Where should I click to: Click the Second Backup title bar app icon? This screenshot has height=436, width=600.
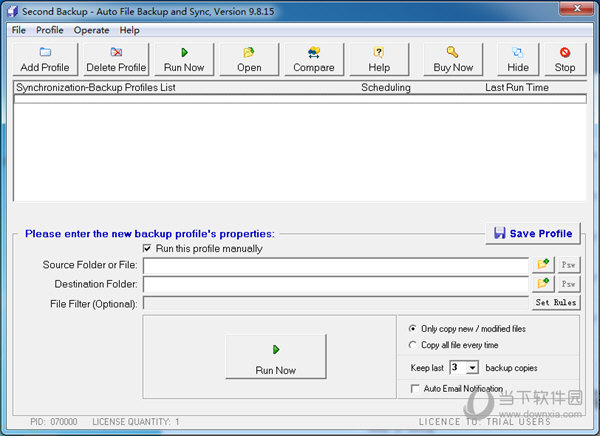[x=13, y=11]
